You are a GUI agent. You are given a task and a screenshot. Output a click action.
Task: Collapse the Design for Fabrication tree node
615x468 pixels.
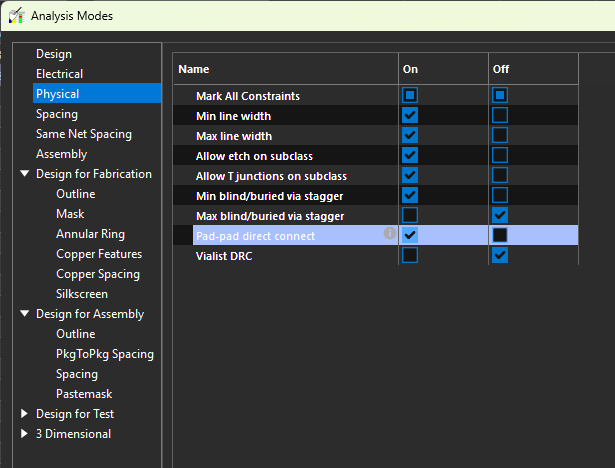pos(25,174)
